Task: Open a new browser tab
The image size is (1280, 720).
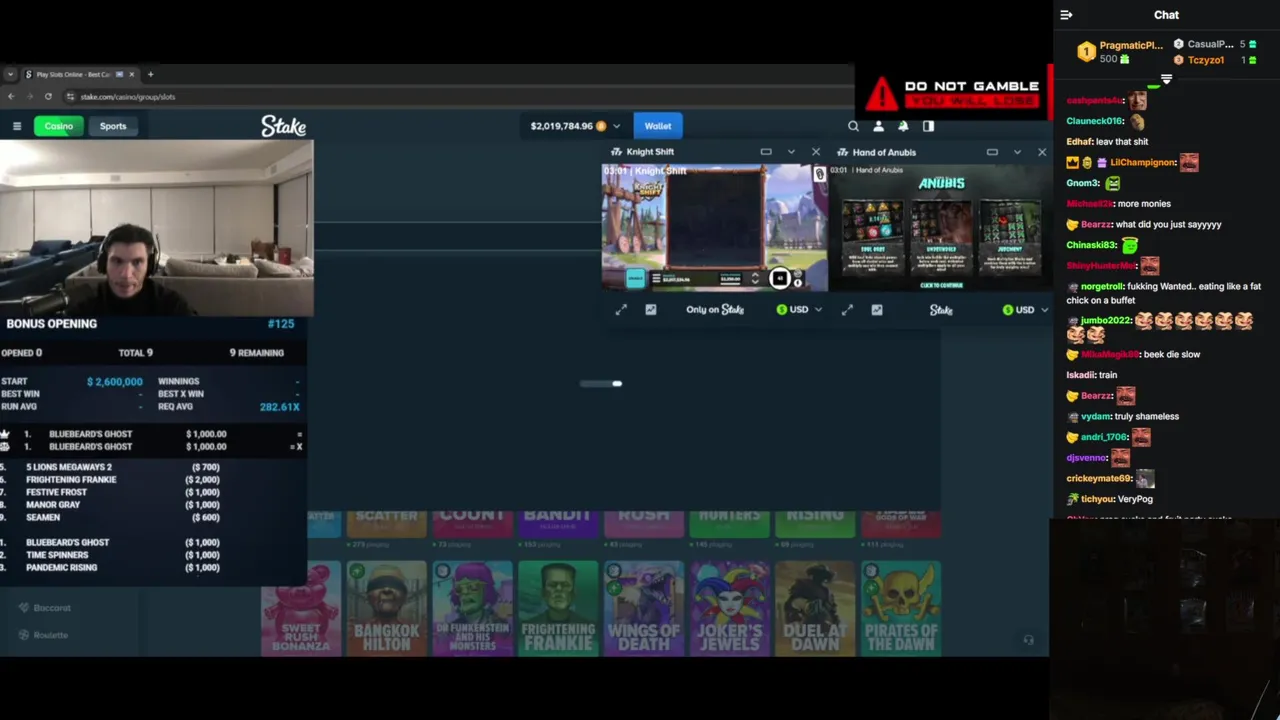Action: pos(150,74)
